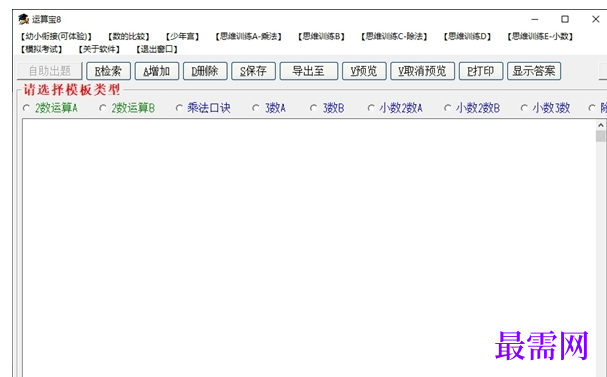Open the 【幼小衔接(可体验)】 menu
The height and width of the screenshot is (377, 607).
tap(56, 36)
